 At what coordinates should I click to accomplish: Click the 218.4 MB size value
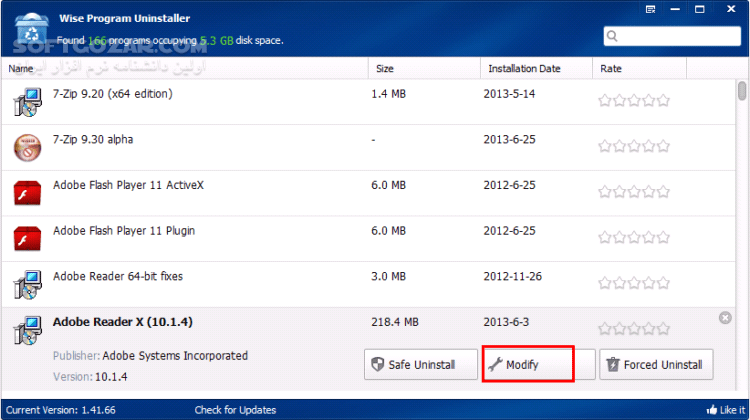(395, 322)
